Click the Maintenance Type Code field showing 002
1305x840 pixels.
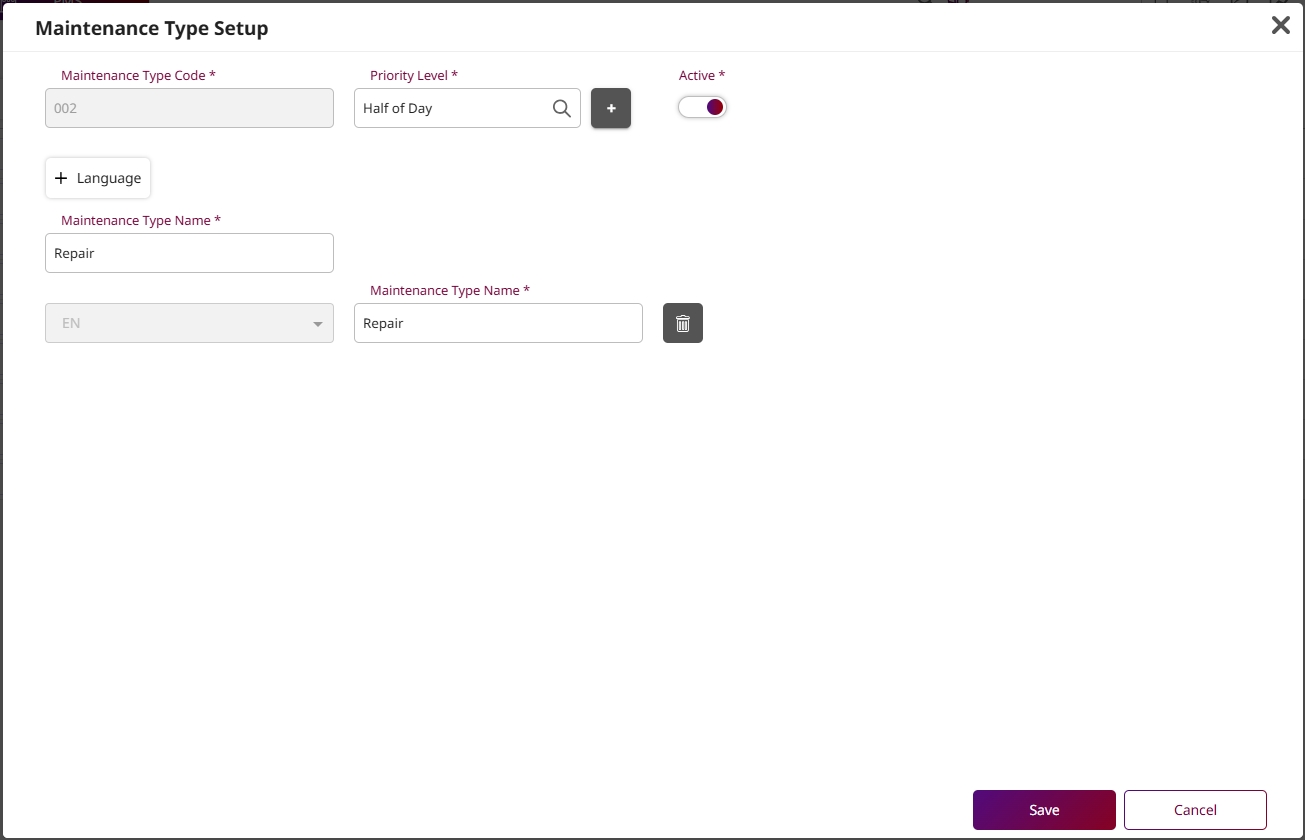189,108
